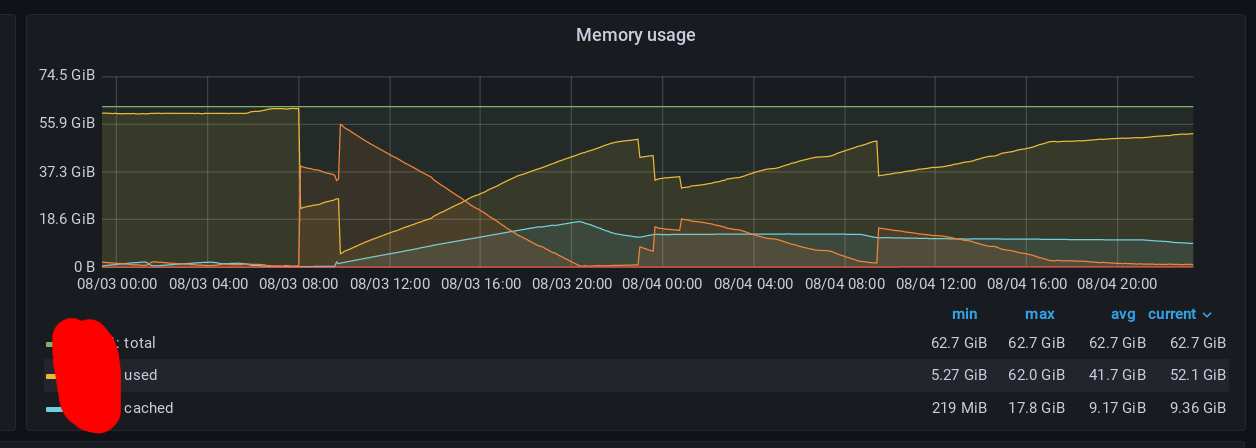
Task: Click the 74.5 GiB y-axis label
Action: coord(68,75)
